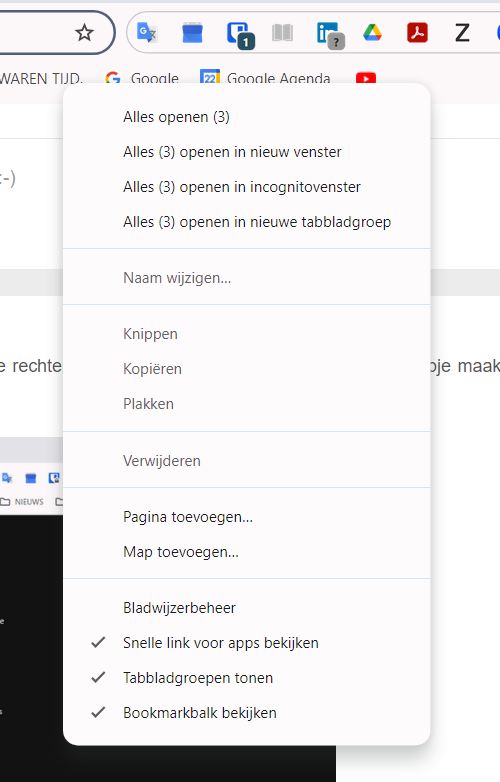The height and width of the screenshot is (782, 500).
Task: Click the gray open book extension icon
Action: coord(282,33)
